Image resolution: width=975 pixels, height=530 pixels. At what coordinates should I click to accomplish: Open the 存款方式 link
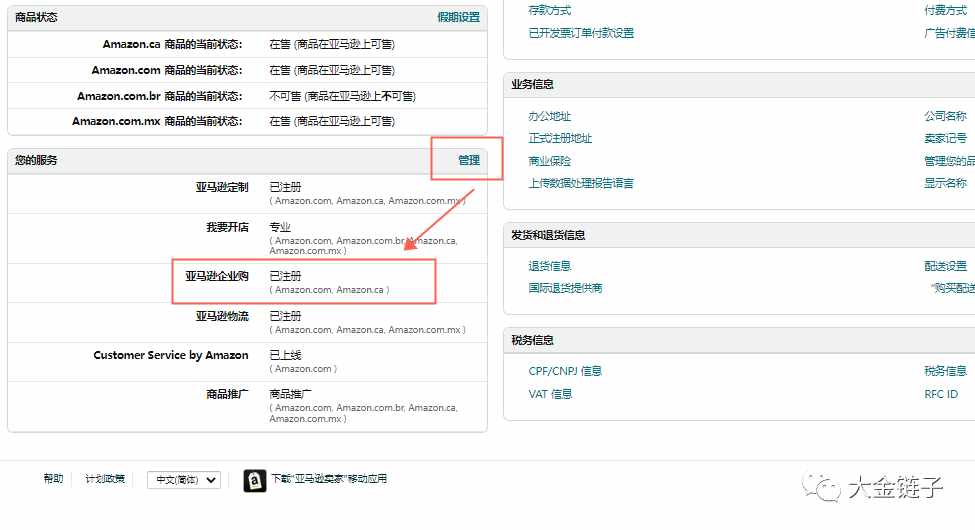tap(549, 10)
